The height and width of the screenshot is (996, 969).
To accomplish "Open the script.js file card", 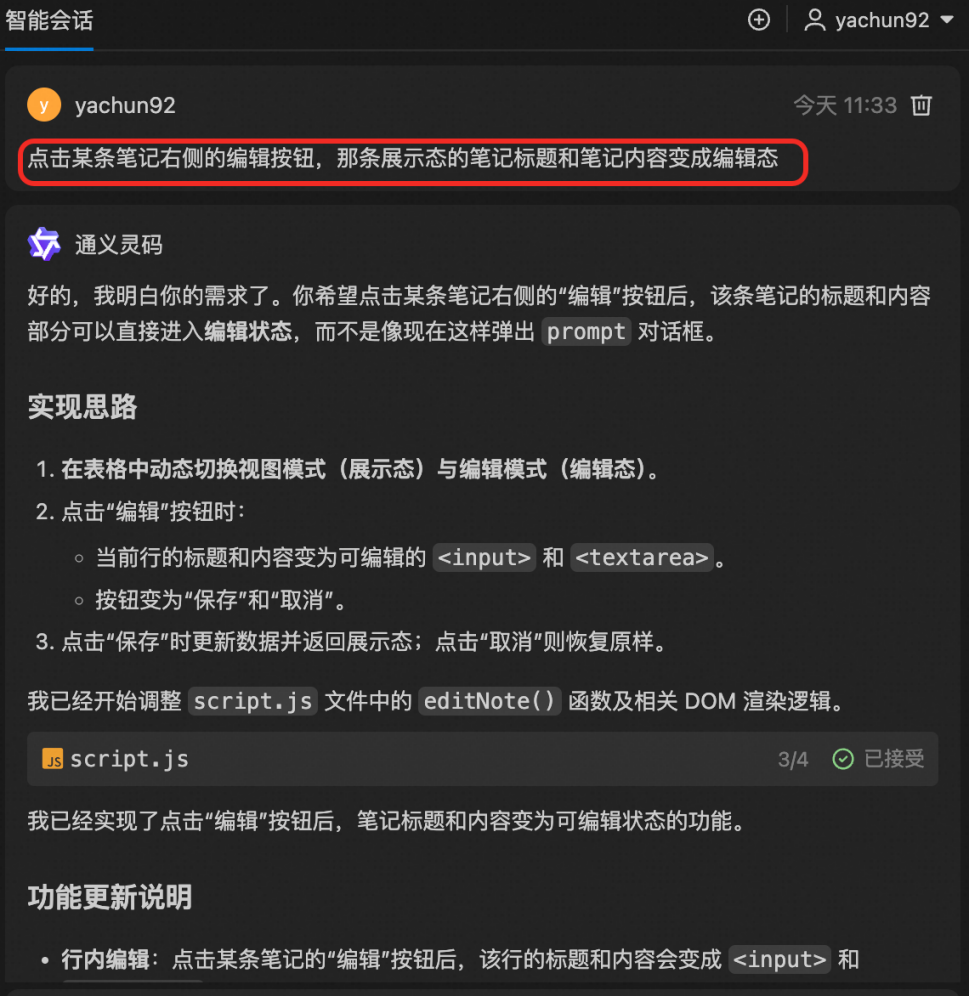I will click(x=482, y=758).
